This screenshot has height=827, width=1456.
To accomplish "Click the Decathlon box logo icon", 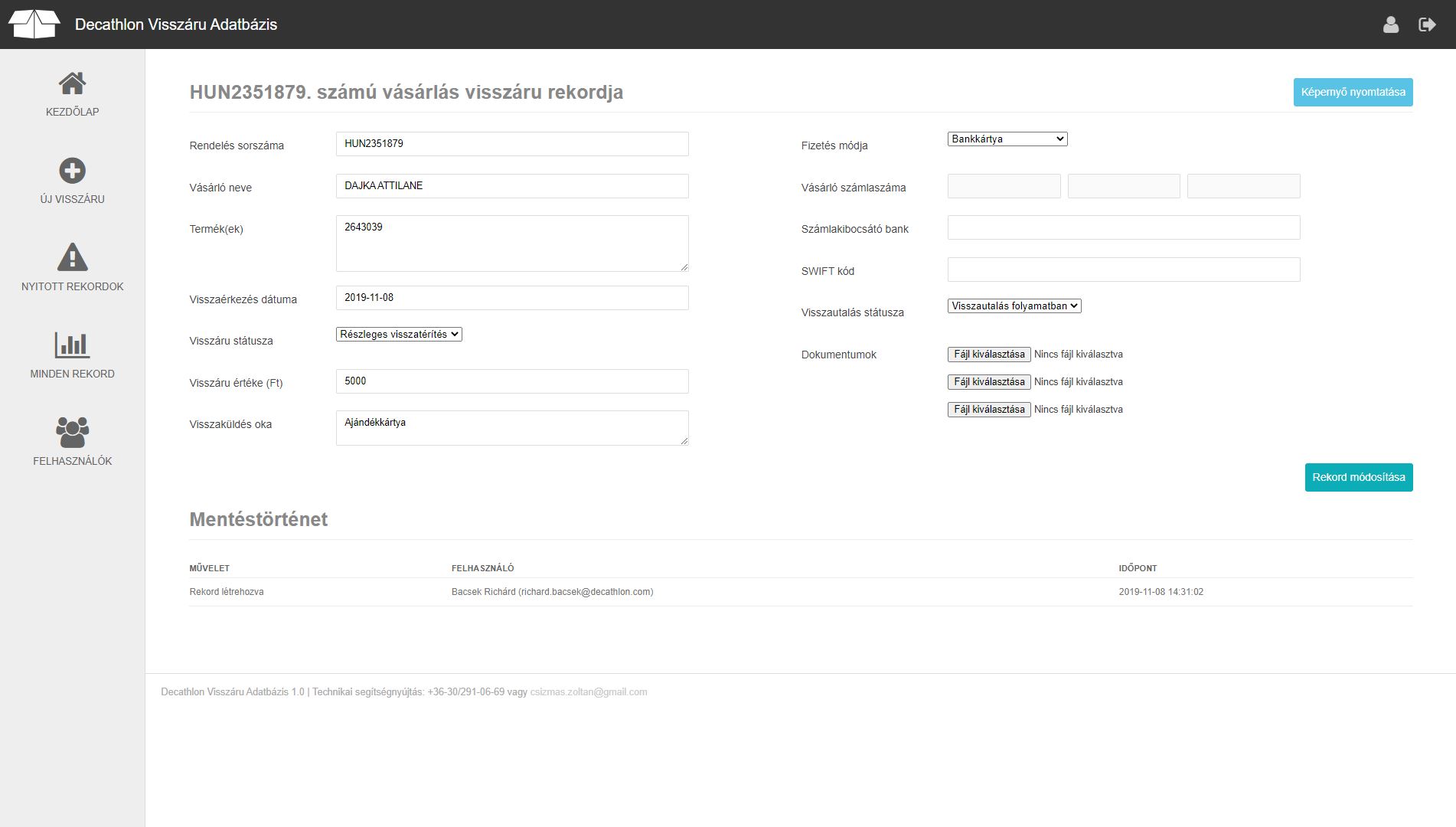I will click(34, 25).
